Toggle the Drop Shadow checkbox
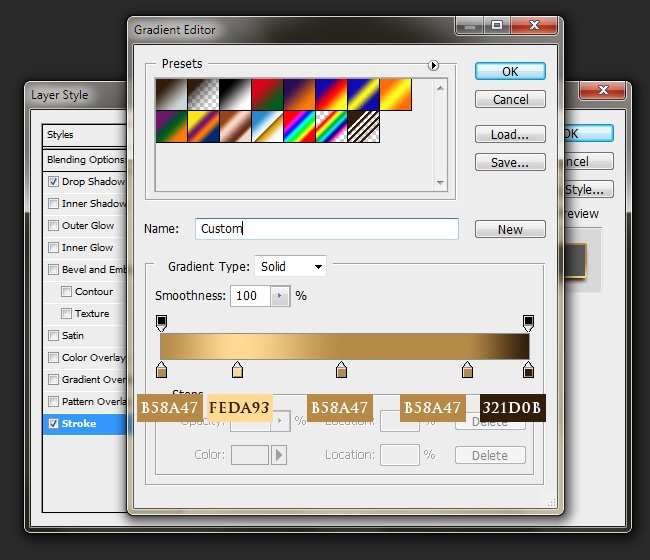The height and width of the screenshot is (560, 650). (53, 182)
